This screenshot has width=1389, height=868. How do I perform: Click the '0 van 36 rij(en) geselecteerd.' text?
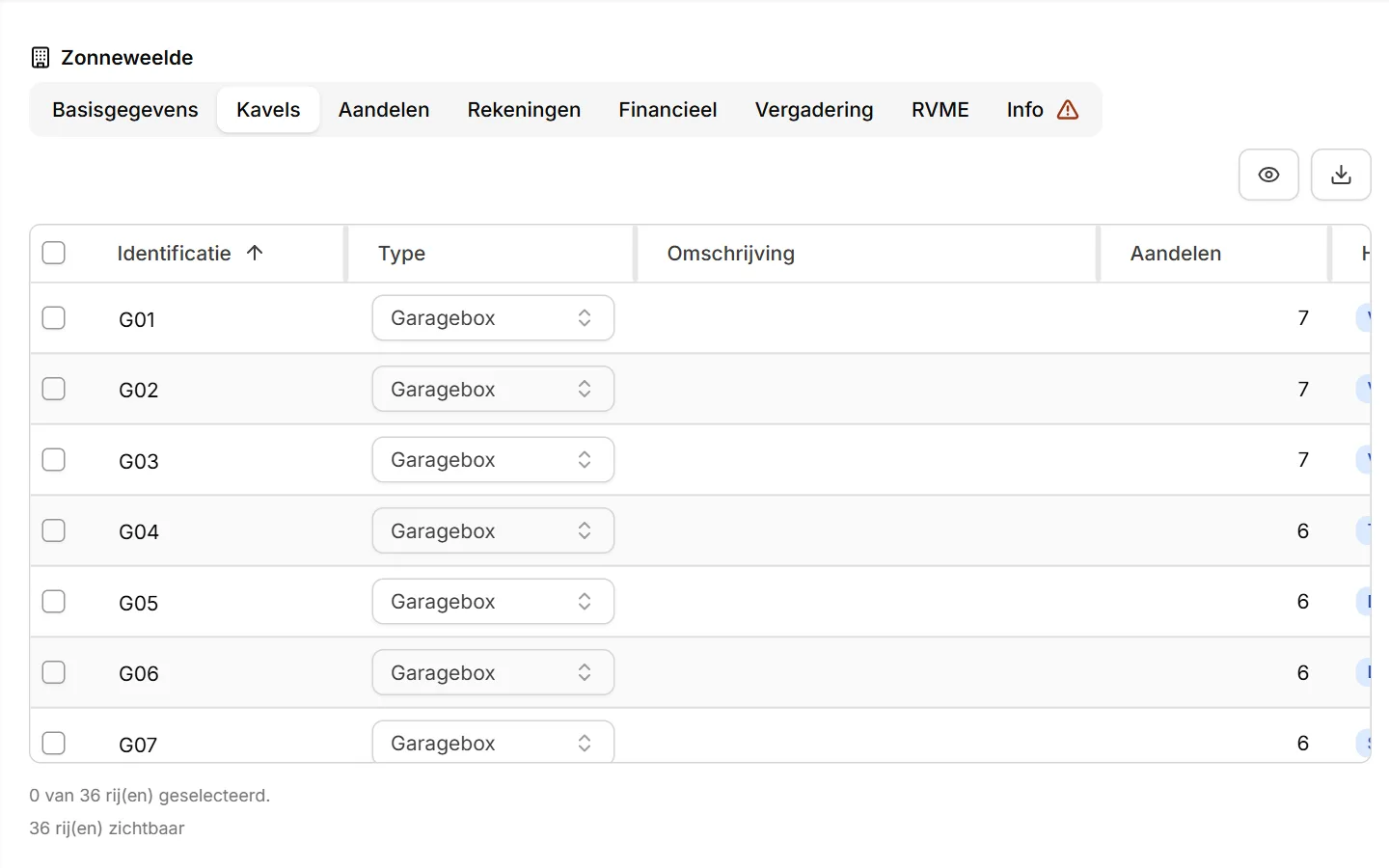pyautogui.click(x=150, y=796)
